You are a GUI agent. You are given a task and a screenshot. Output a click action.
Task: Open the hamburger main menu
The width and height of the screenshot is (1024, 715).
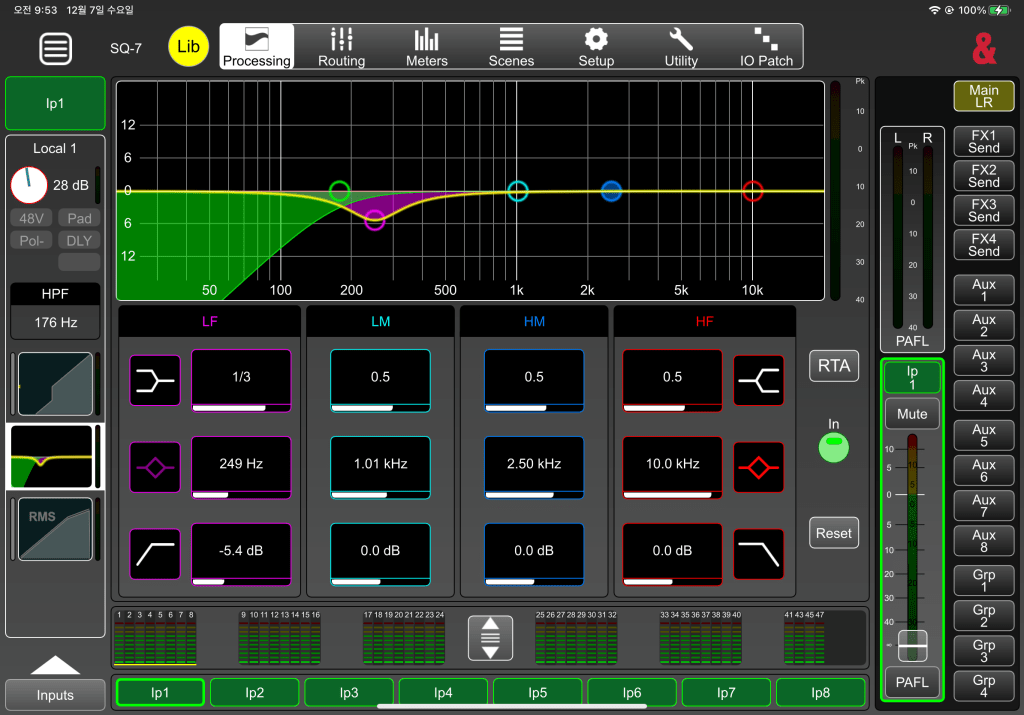click(57, 48)
